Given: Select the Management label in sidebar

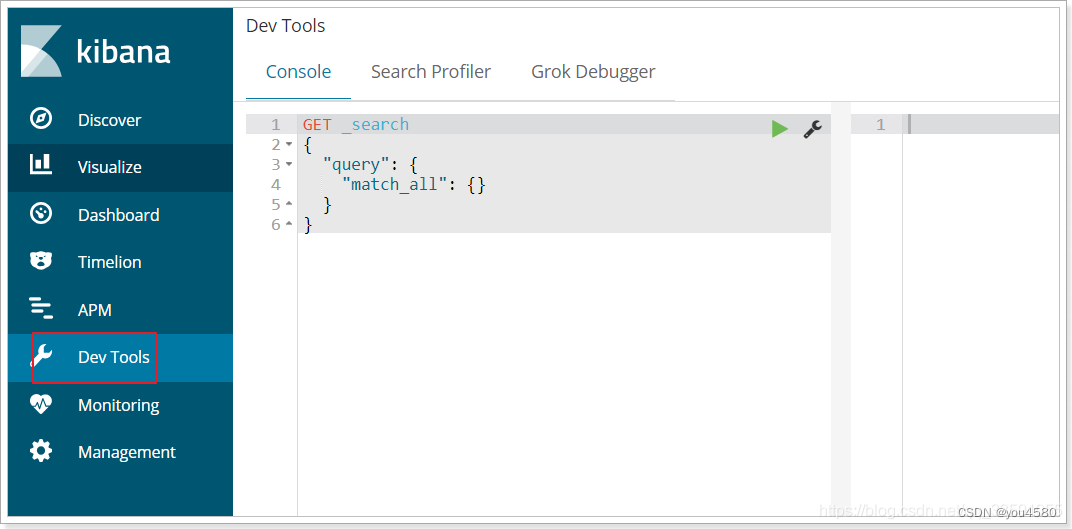Looking at the screenshot, I should tap(126, 452).
